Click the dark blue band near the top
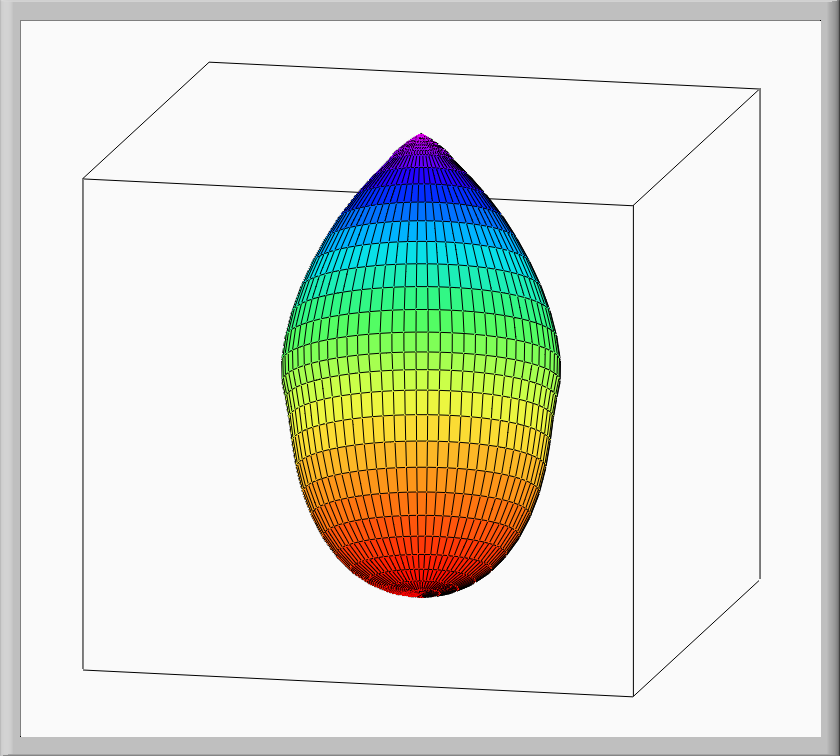The image size is (840, 756). click(421, 188)
